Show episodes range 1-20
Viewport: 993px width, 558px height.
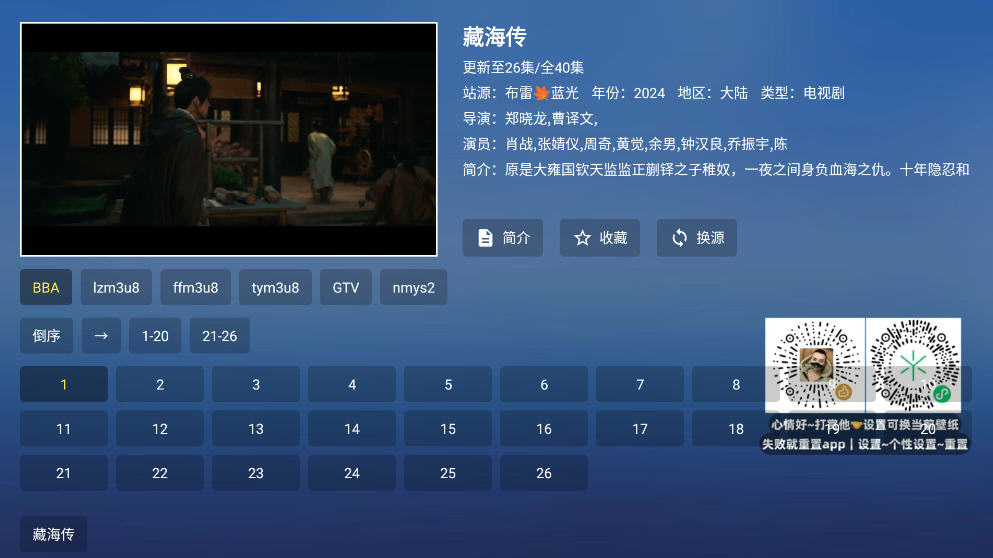tap(155, 336)
